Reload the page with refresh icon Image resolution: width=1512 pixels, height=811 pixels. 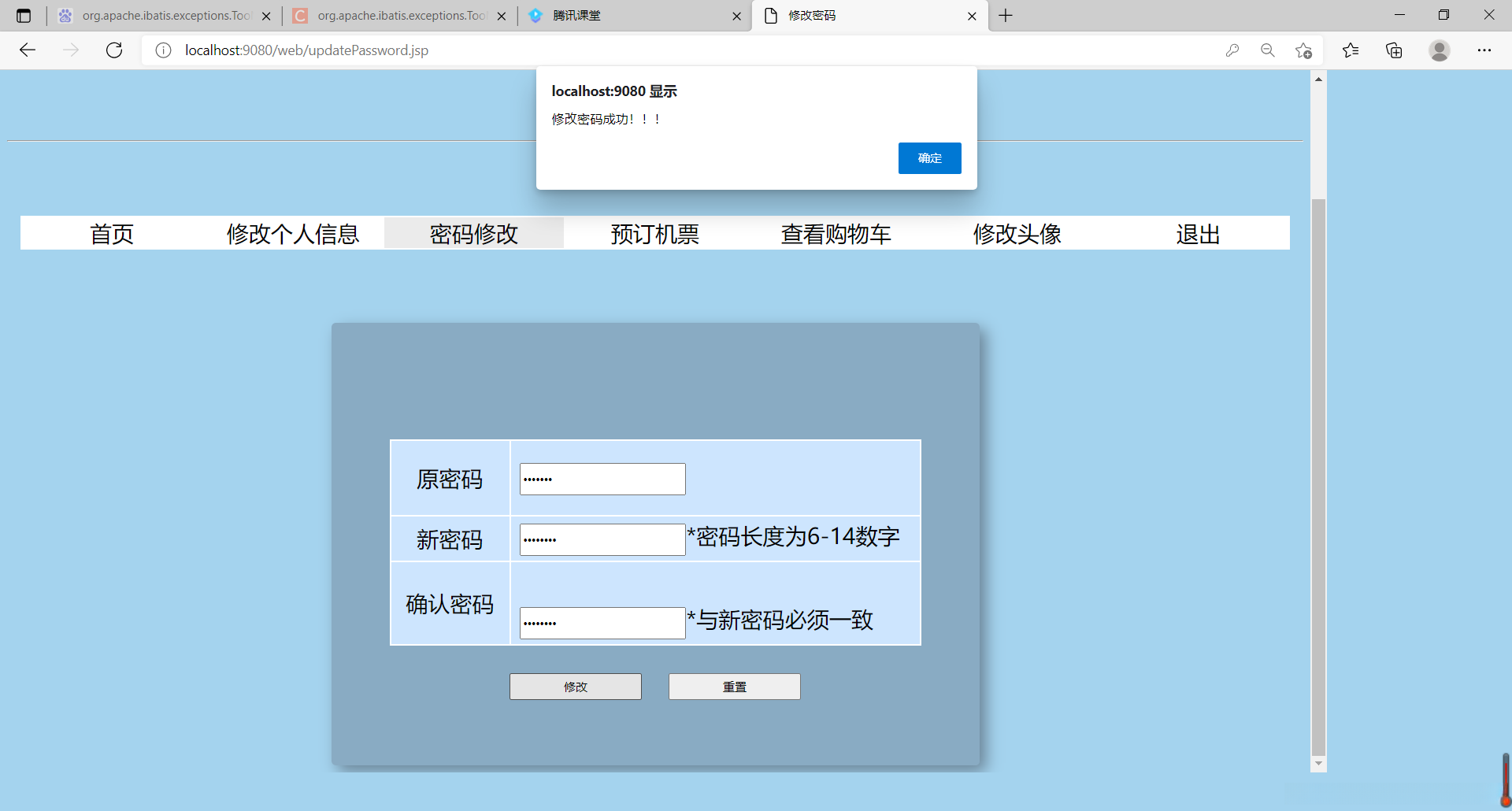click(x=114, y=50)
